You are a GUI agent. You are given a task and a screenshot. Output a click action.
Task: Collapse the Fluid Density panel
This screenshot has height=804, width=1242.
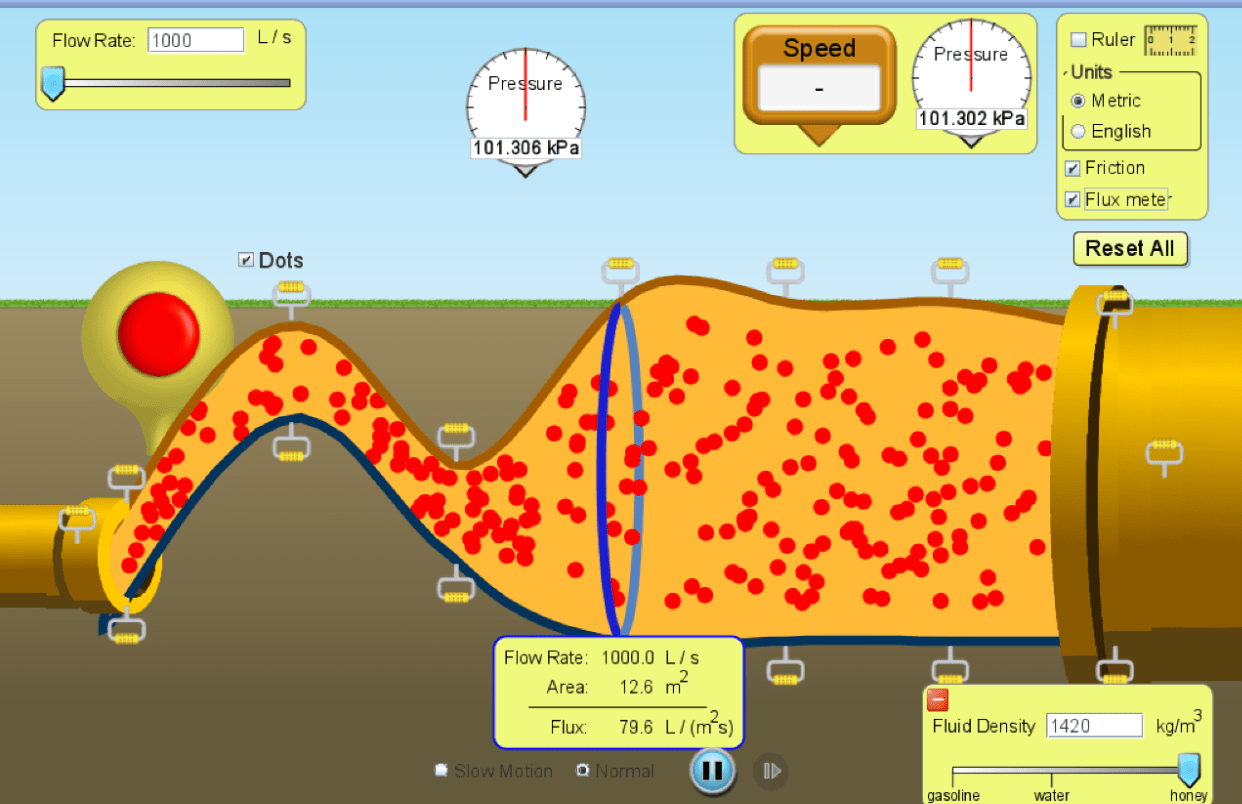click(x=938, y=700)
